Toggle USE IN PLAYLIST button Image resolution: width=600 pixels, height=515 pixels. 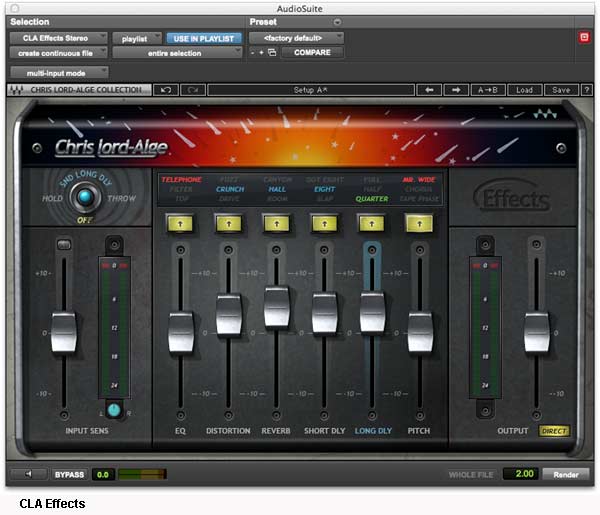pos(204,39)
